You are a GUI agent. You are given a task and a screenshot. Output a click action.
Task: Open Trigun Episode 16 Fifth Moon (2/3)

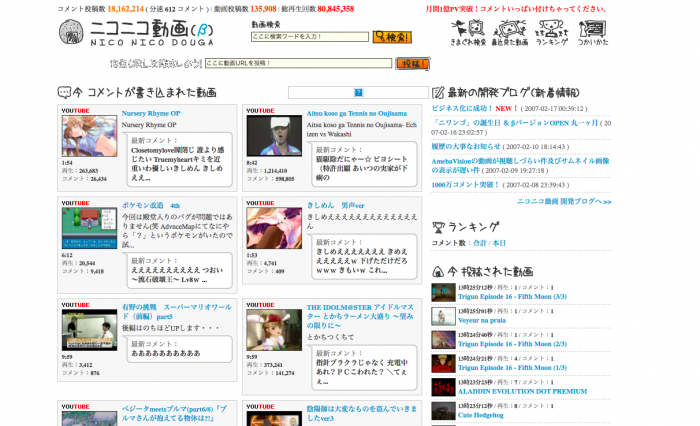(512, 344)
